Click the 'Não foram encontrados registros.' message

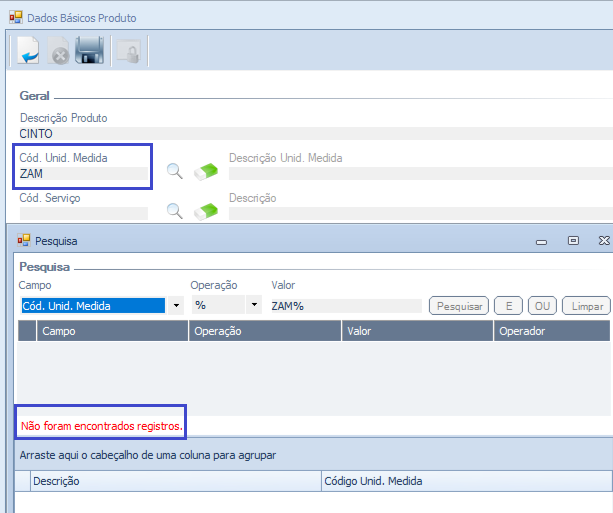click(x=102, y=426)
